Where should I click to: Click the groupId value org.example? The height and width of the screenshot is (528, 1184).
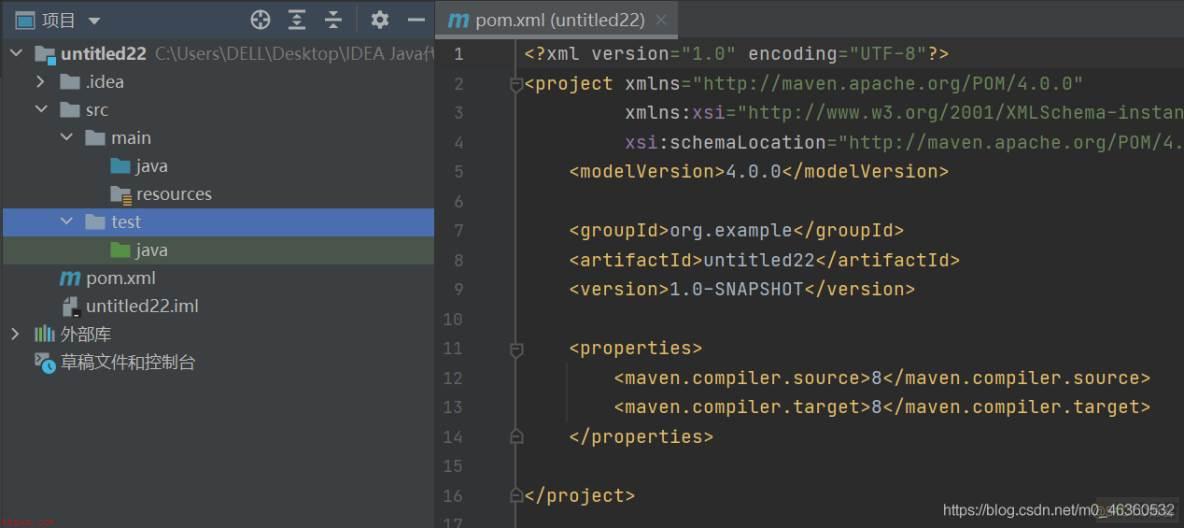pyautogui.click(x=731, y=230)
